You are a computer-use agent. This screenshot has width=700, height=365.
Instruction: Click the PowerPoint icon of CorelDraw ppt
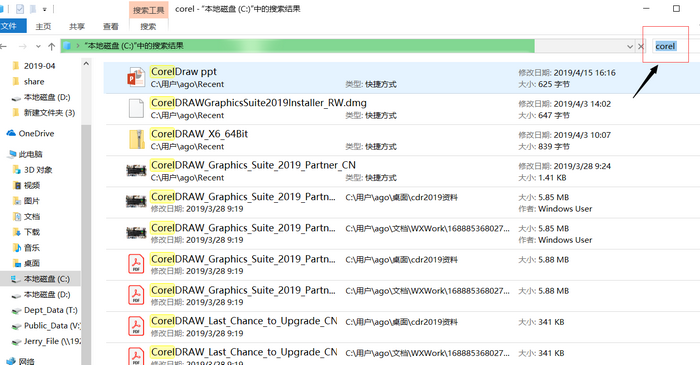[x=136, y=78]
